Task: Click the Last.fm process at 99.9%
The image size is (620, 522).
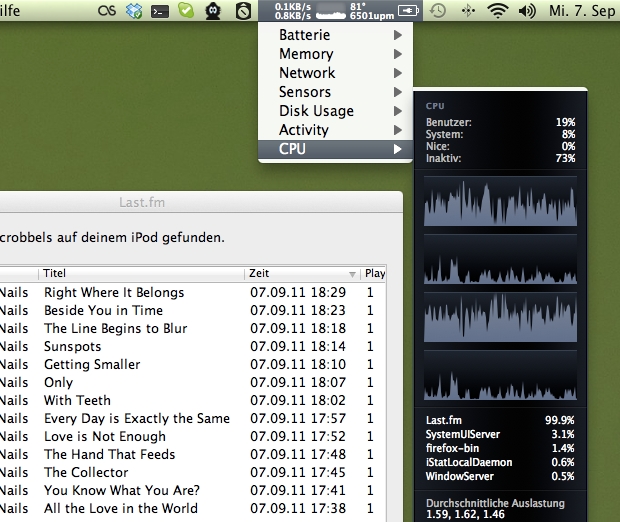Action: click(x=500, y=420)
